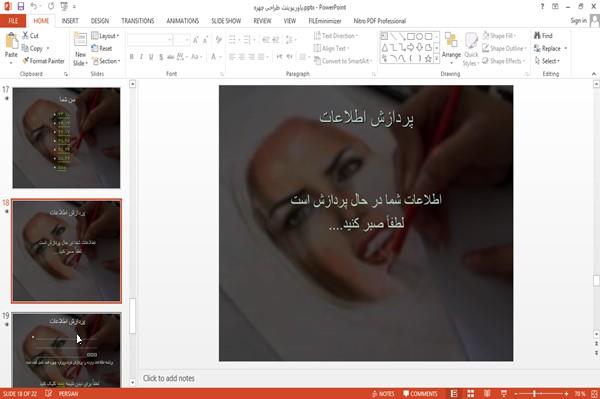Switch to the TRANSITIONS tab
Screen dimensions: 600x399
[138, 21]
